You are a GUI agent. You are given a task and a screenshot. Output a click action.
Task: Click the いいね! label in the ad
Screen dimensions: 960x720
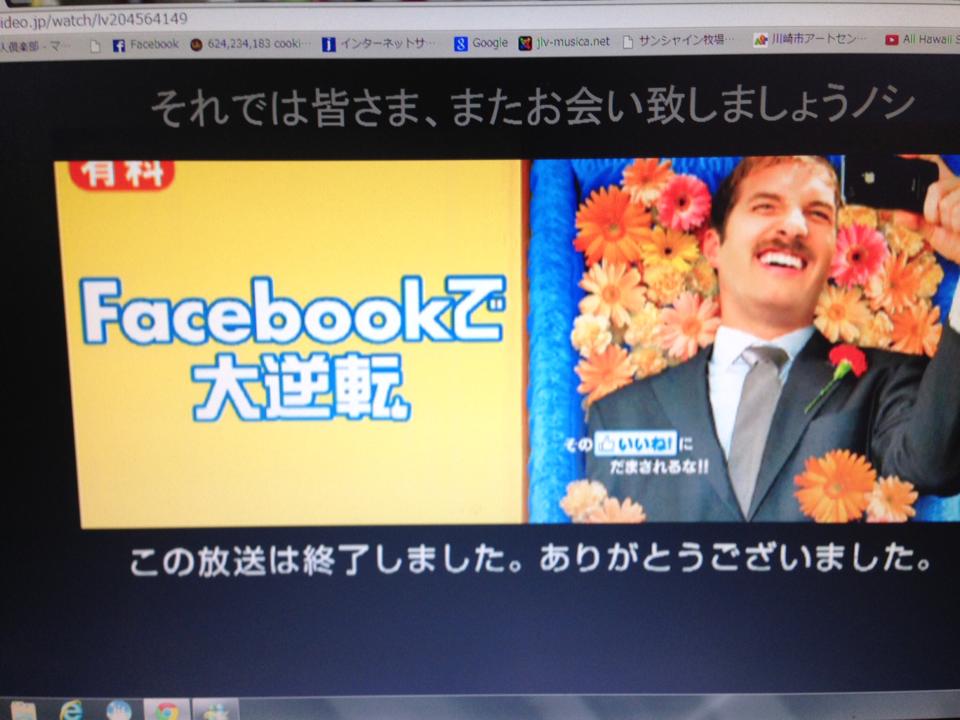[x=637, y=443]
